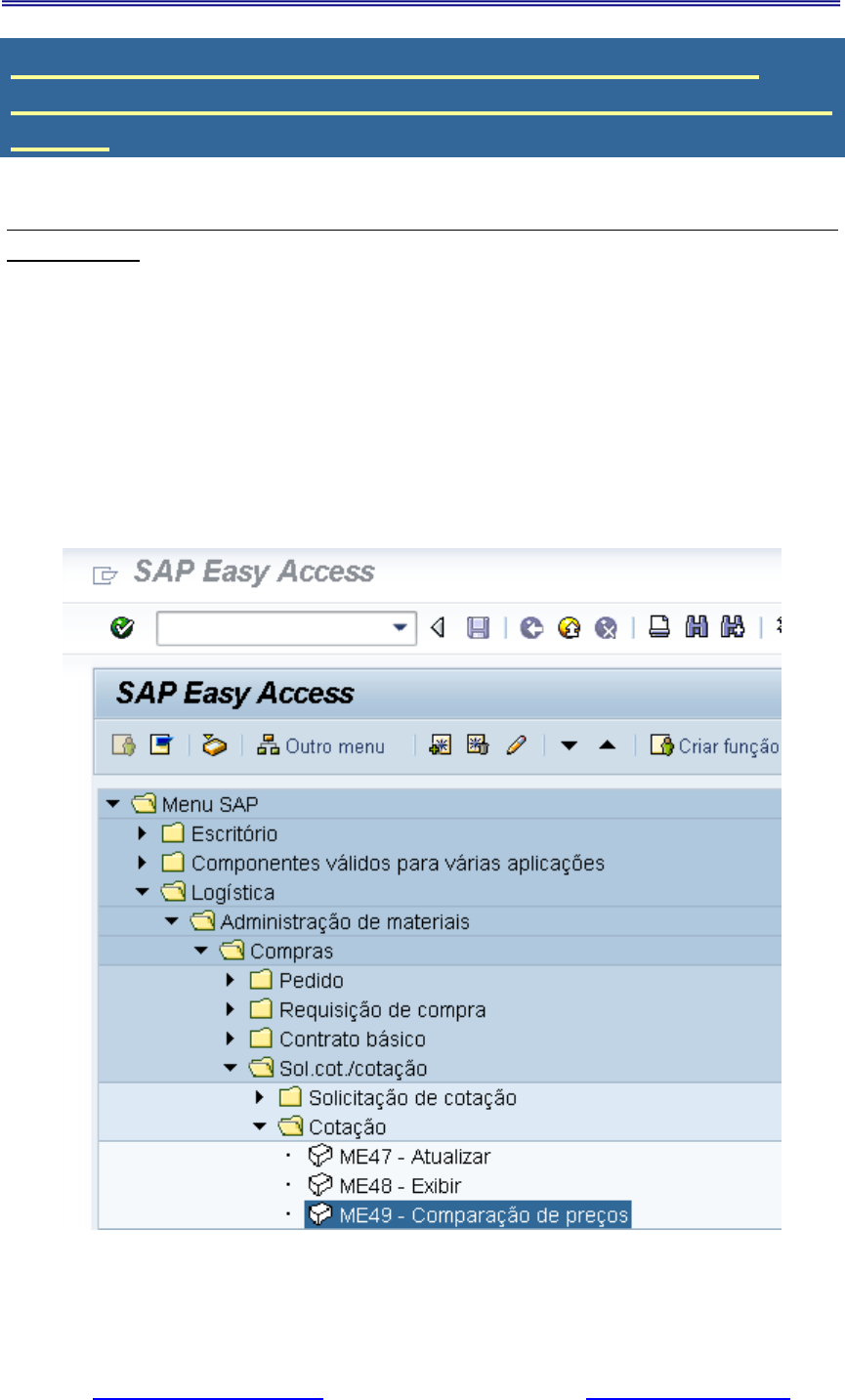
Task: Expand the Solicitação de cotação folder
Action: [x=260, y=1098]
